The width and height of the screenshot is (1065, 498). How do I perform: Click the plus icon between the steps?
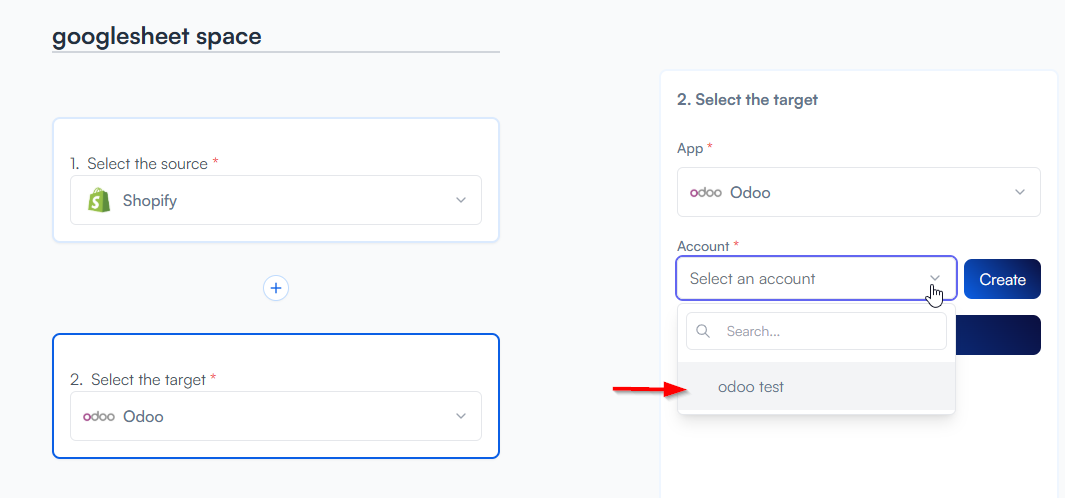[x=276, y=288]
